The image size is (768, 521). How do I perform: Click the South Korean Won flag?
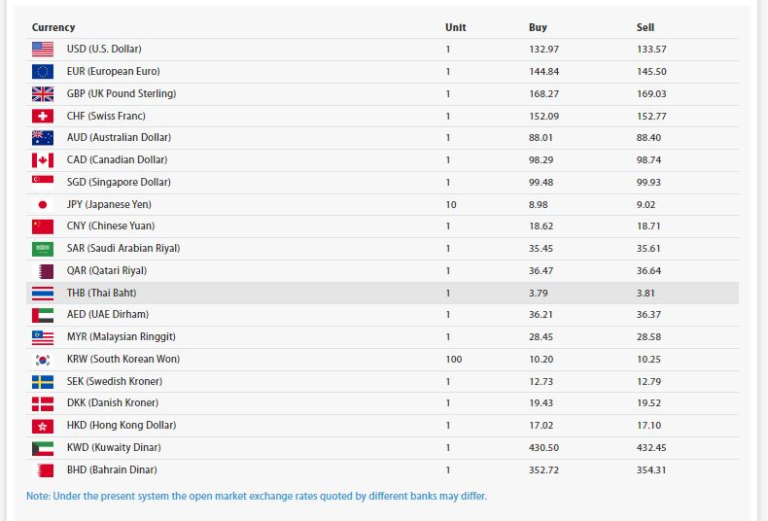click(42, 359)
